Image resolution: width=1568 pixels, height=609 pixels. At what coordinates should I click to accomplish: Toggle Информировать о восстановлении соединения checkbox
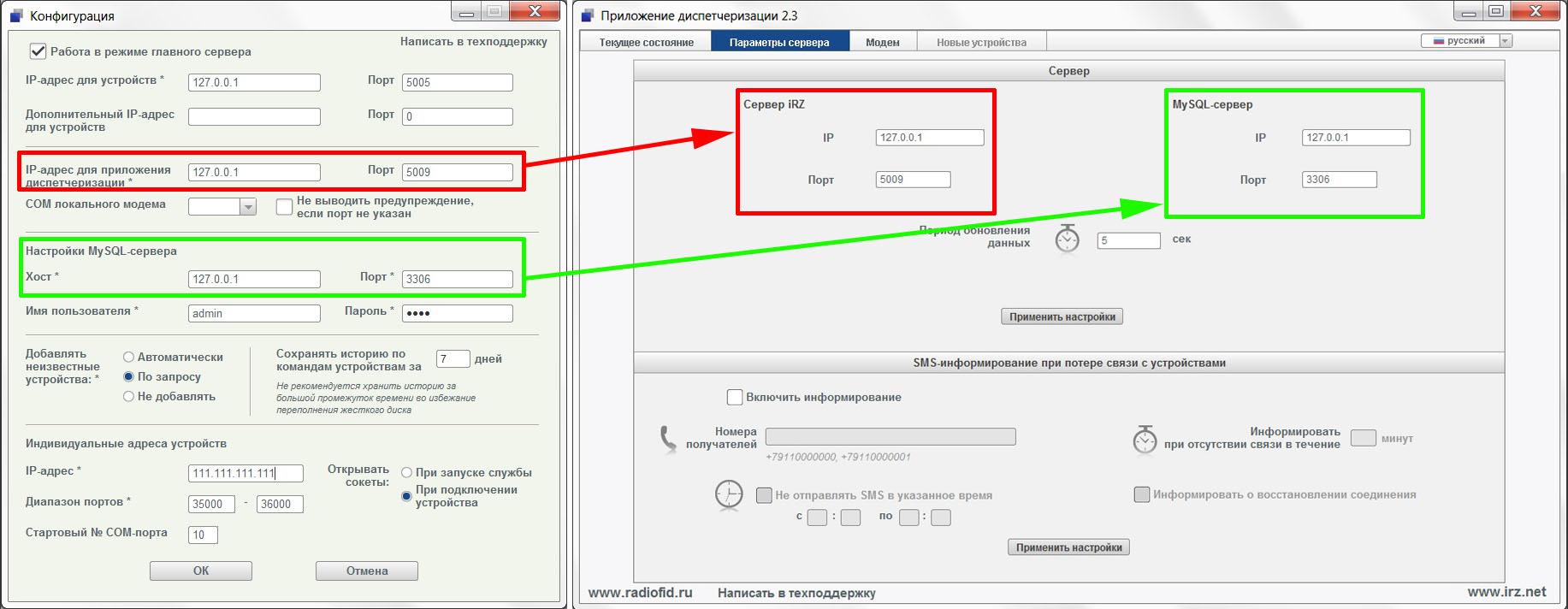(x=1141, y=494)
